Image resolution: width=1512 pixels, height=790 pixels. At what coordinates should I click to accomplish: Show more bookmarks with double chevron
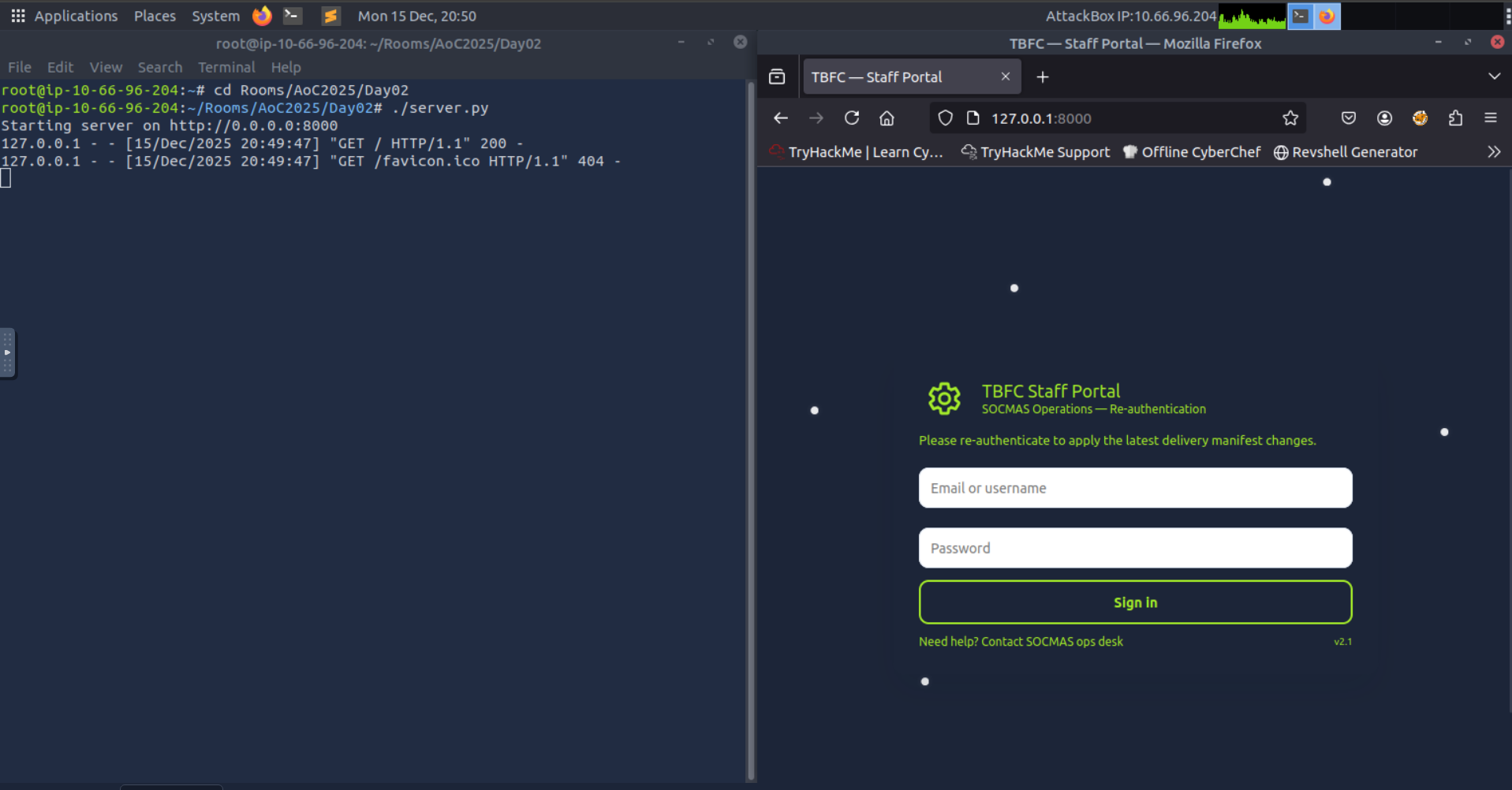coord(1494,152)
